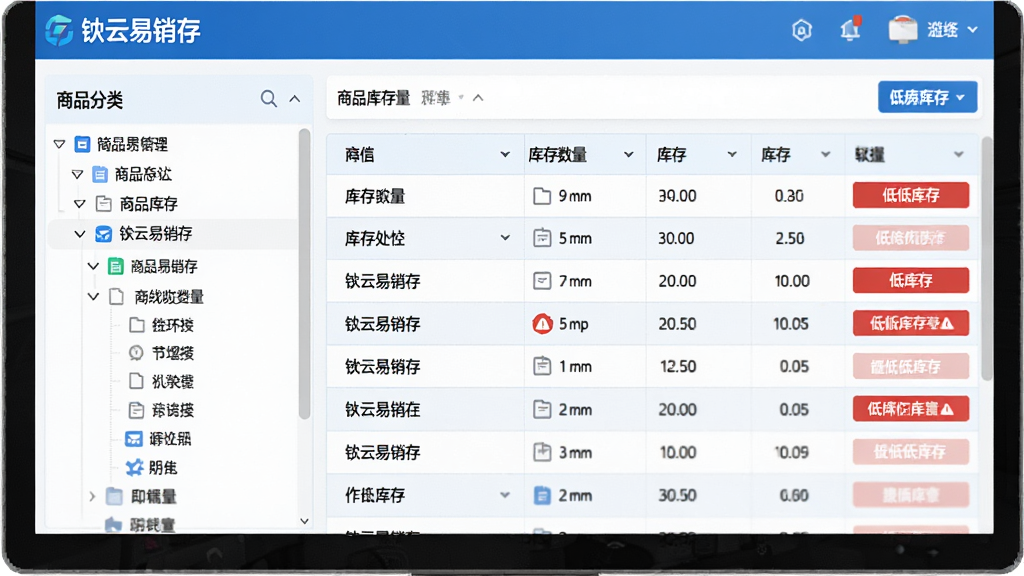1024x576 pixels.
Task: Open the last column header dropdown
Action: pyautogui.click(x=959, y=155)
